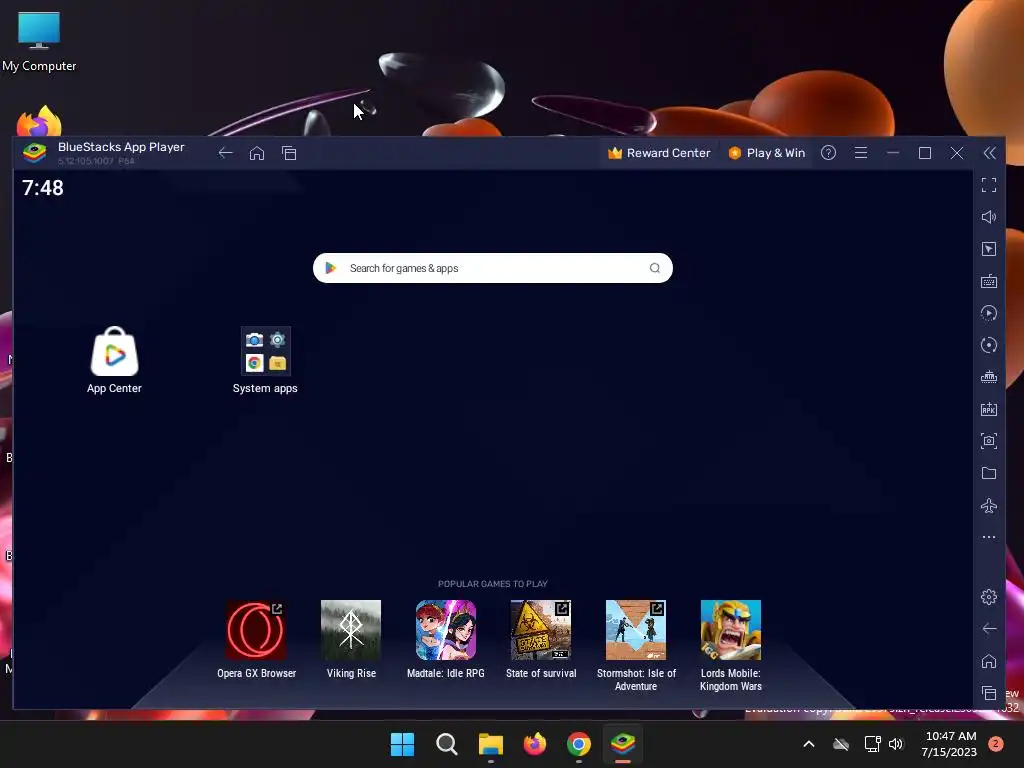Open Opera GX Browser game tile
The image size is (1024, 768).
pyautogui.click(x=257, y=640)
